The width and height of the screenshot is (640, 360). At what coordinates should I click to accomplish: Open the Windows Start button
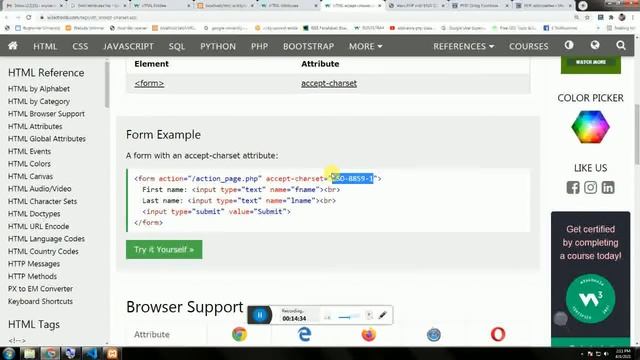9,353
